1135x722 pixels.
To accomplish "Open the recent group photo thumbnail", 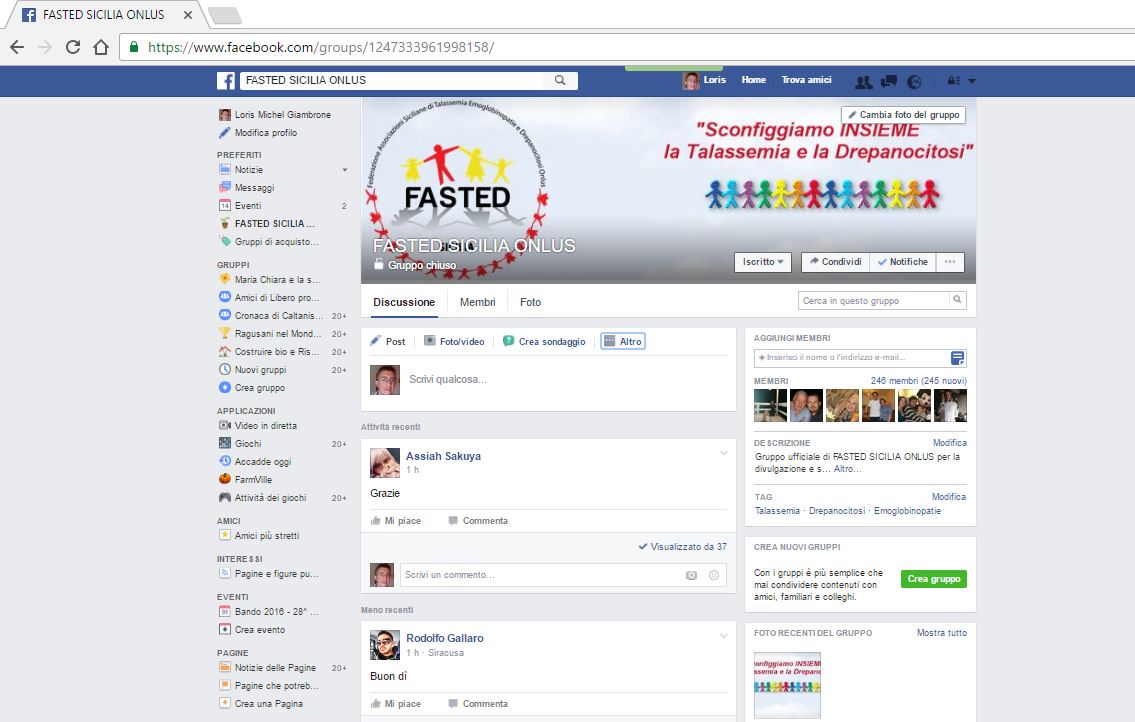I will [x=788, y=686].
